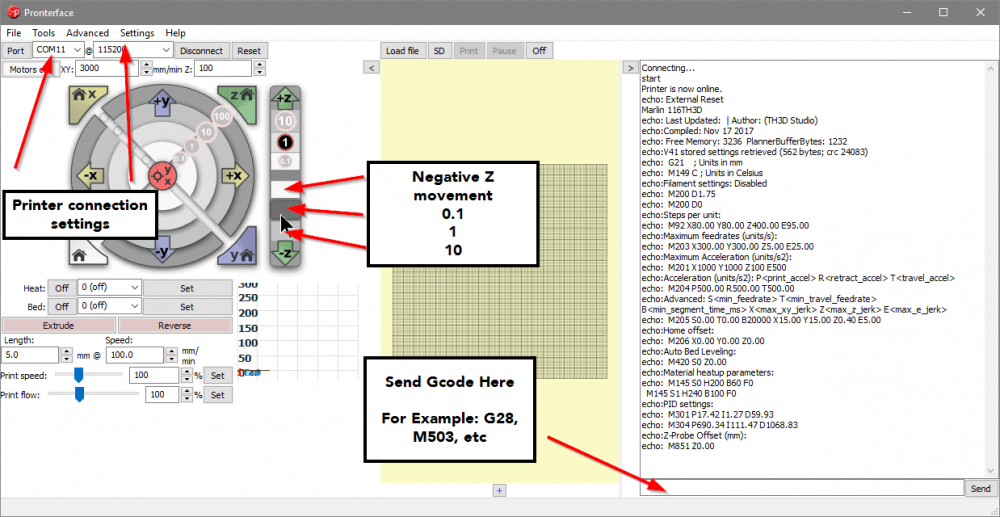Click the Z feedrate spinner arrows
This screenshot has height=517, width=1000.
tap(260, 69)
